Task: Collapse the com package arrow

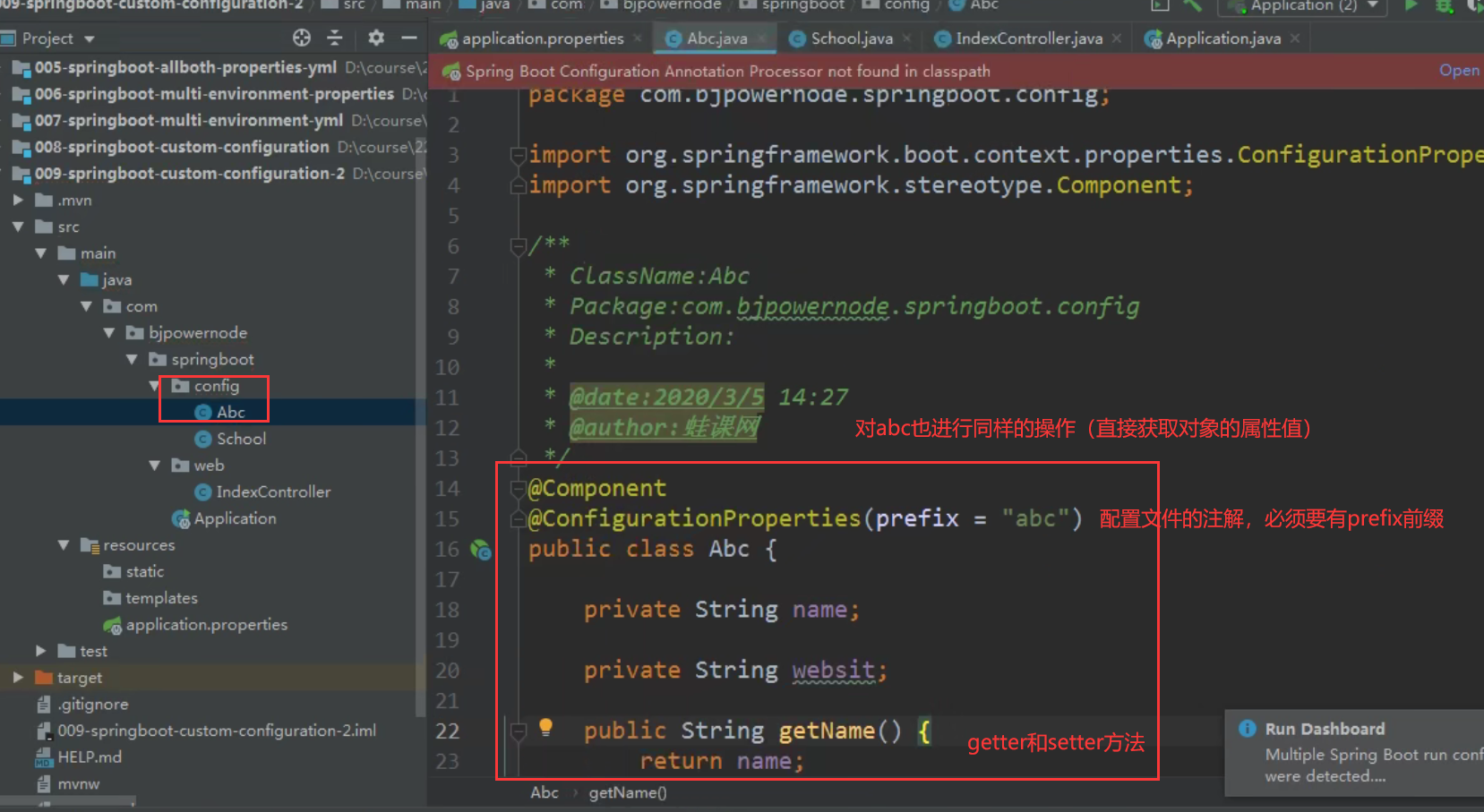Action: [87, 306]
